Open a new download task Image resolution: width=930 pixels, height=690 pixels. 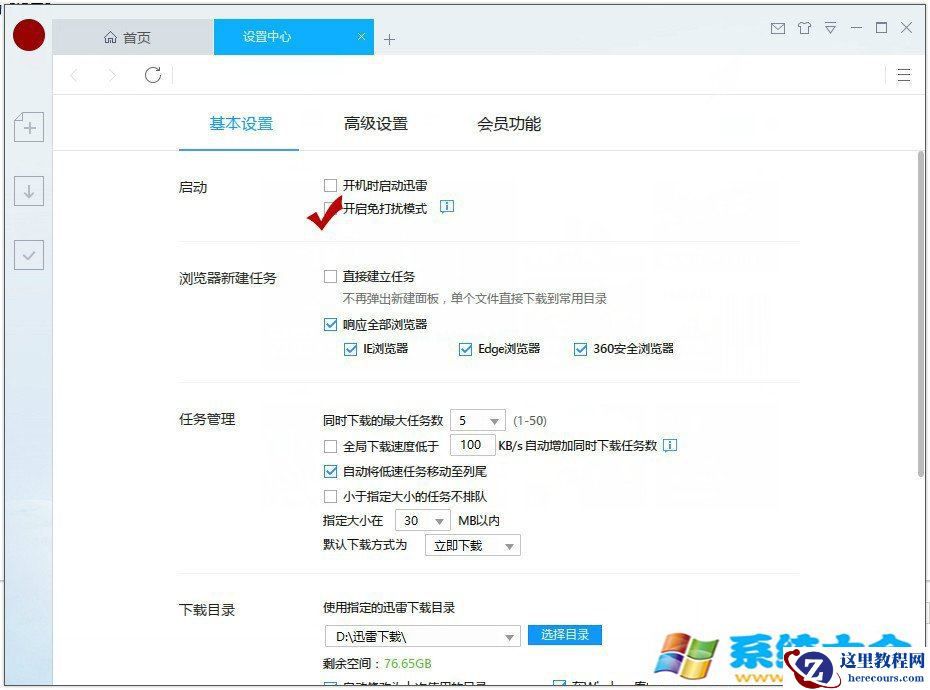coord(28,127)
